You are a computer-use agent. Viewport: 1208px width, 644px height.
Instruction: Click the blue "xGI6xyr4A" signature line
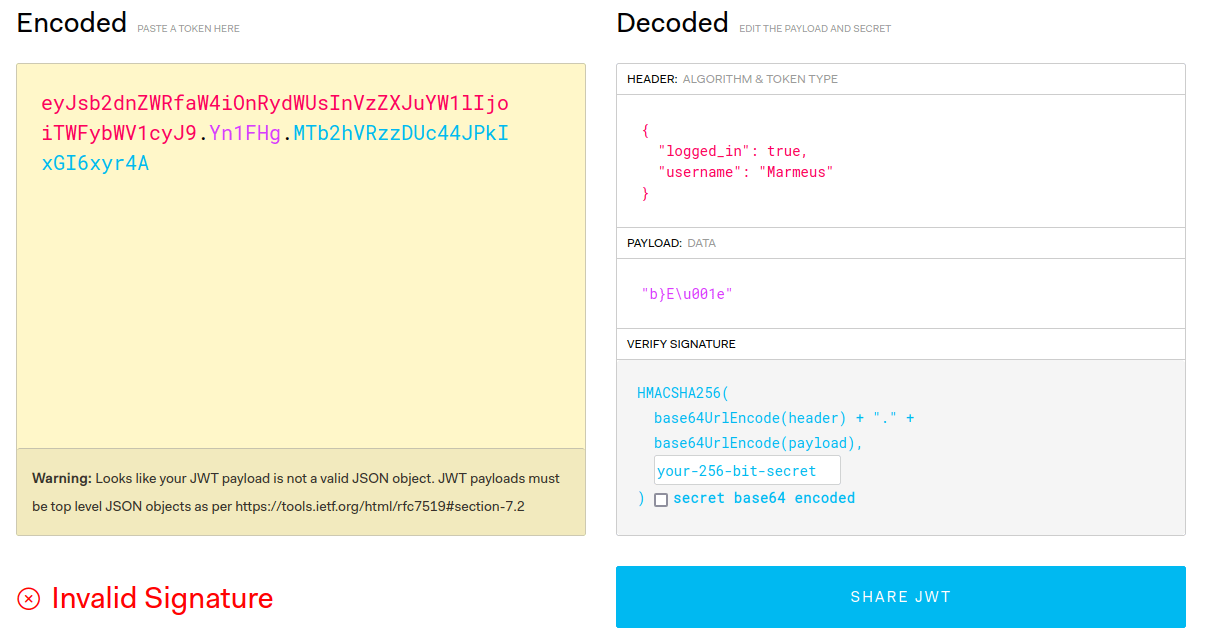(x=95, y=163)
